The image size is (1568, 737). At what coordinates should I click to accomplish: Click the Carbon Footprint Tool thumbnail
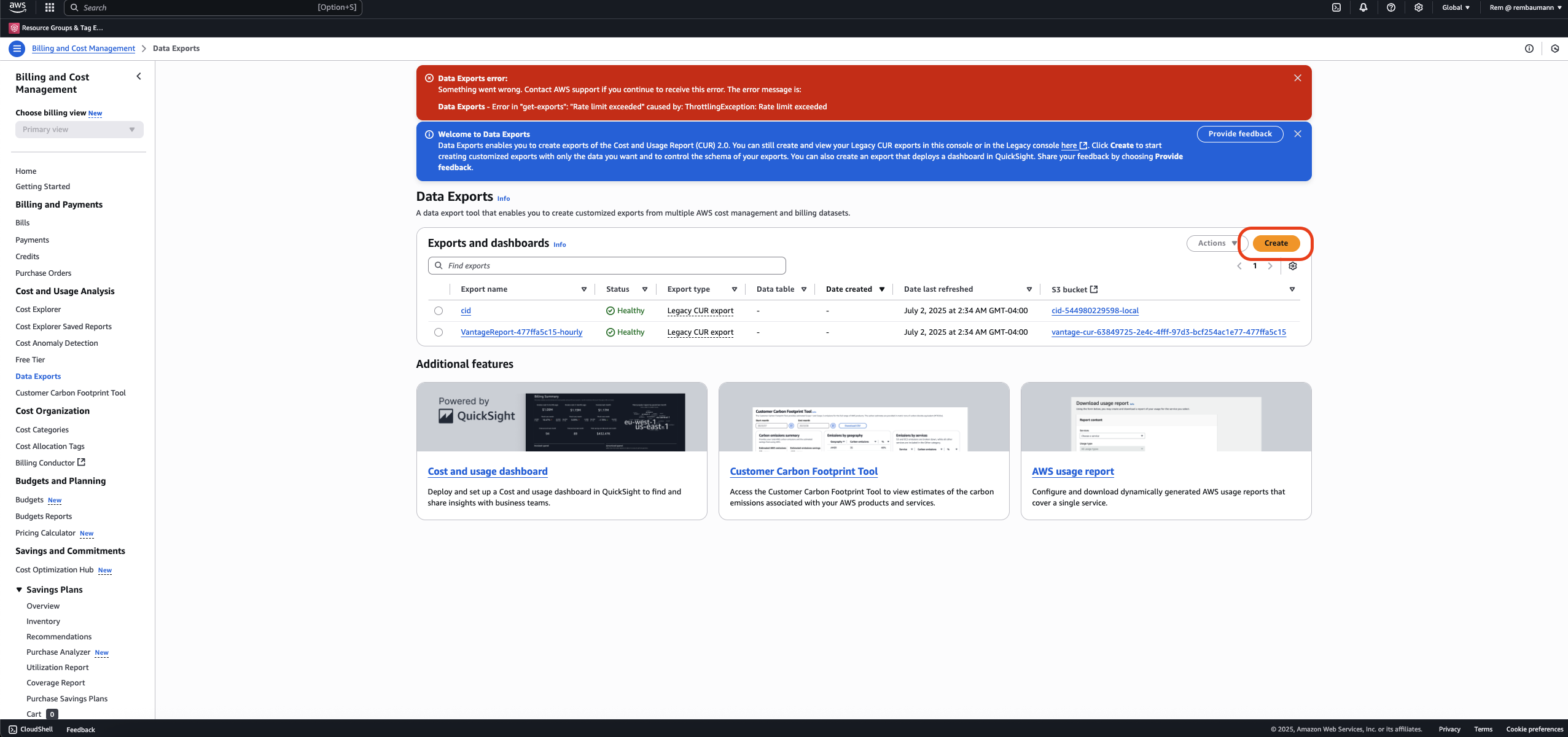pos(864,417)
